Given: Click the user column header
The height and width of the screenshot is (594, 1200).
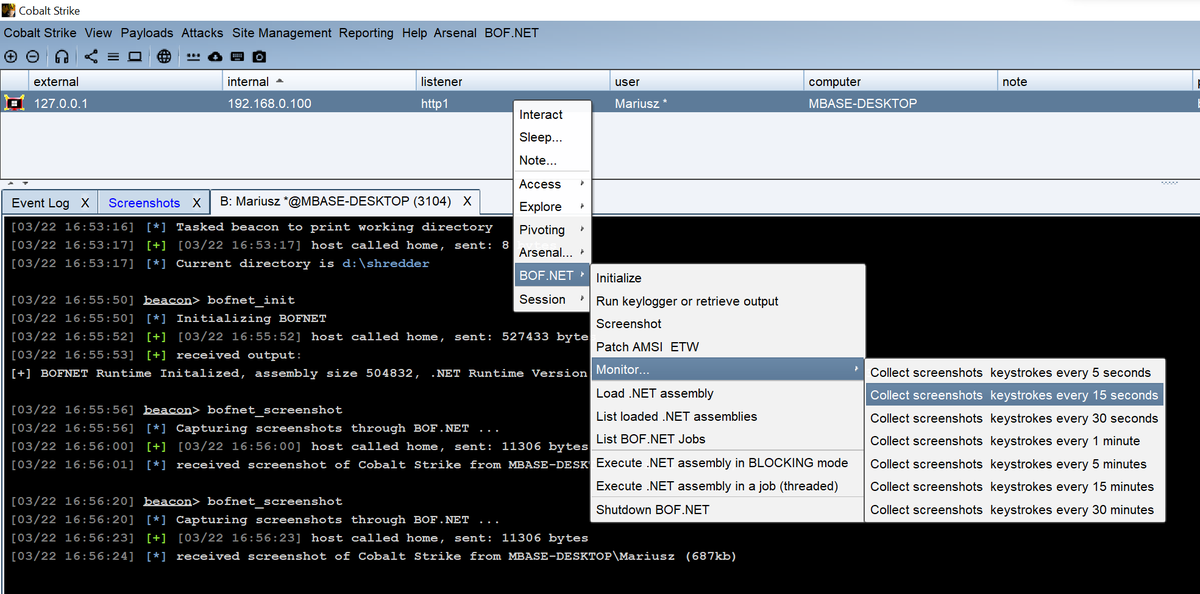Looking at the screenshot, I should (x=706, y=82).
